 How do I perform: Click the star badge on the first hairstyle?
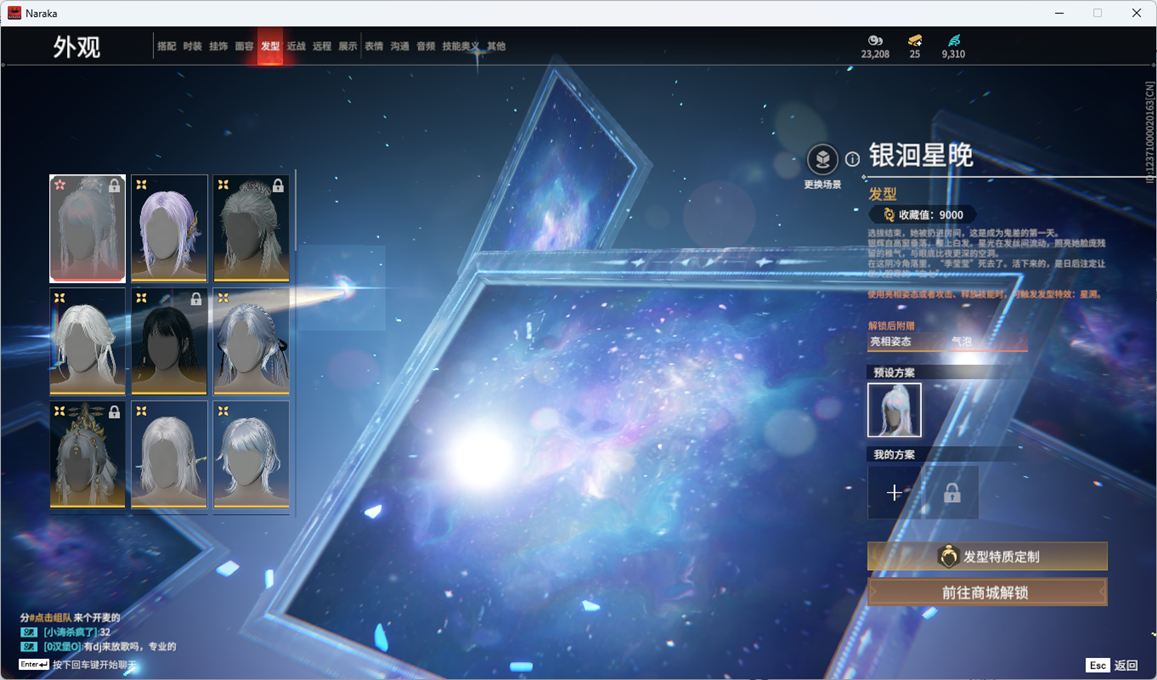[60, 184]
